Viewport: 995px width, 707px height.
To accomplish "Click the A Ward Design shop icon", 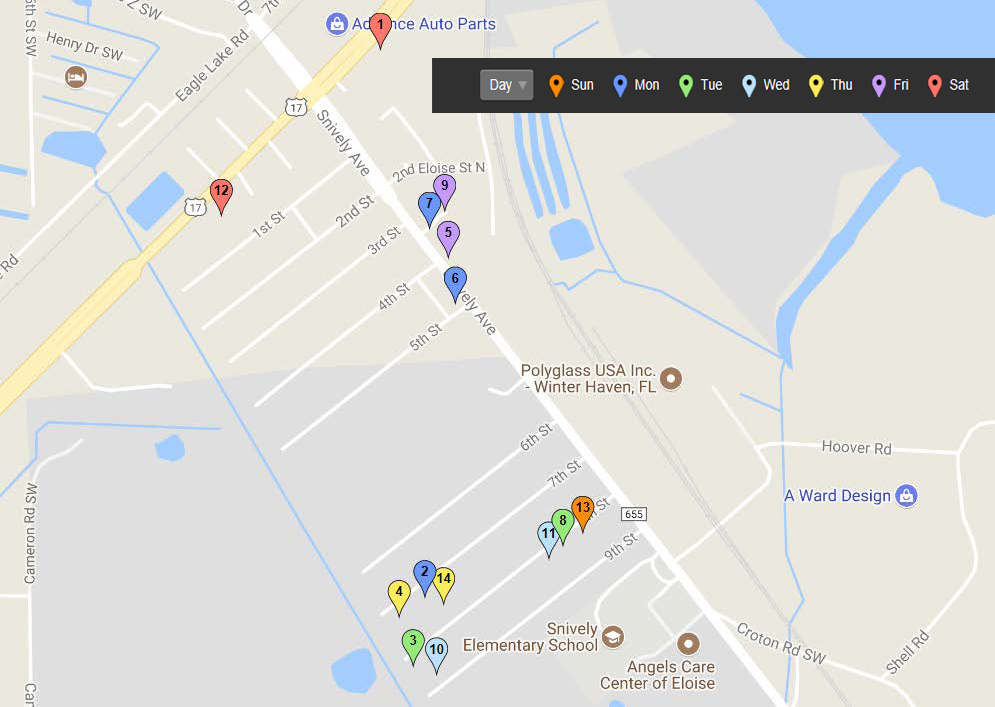I will point(906,496).
